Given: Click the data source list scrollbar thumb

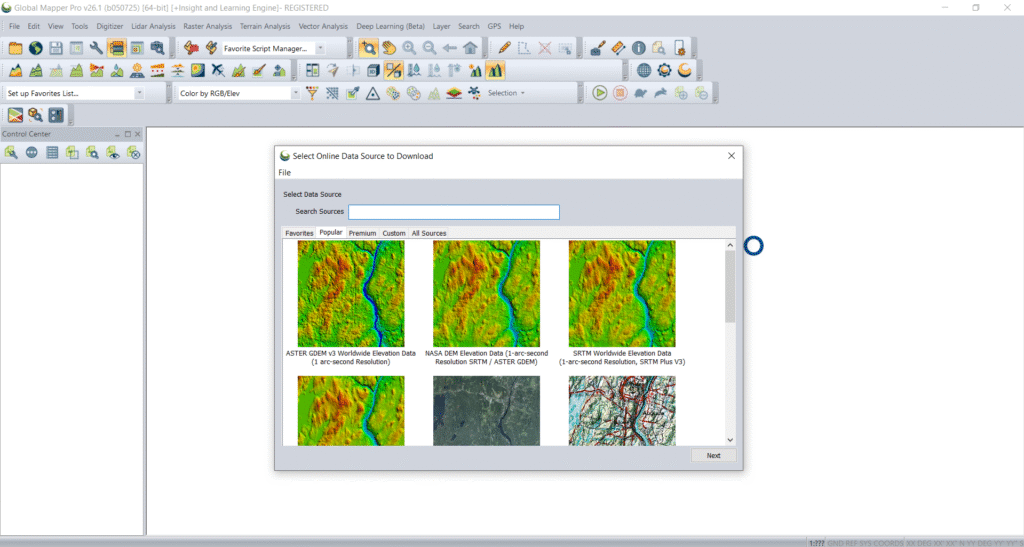Looking at the screenshot, I should [730, 287].
